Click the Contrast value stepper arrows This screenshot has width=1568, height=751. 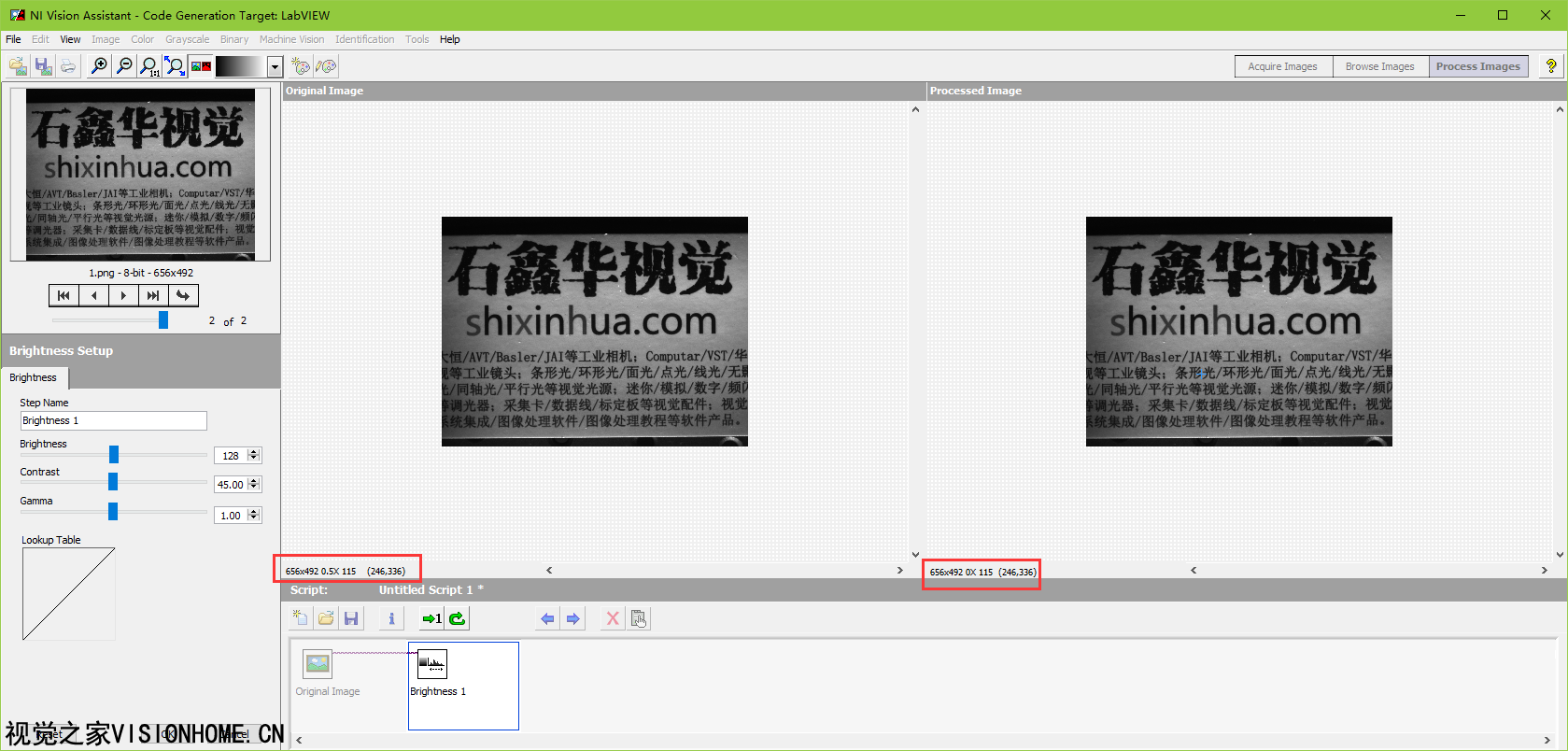(x=254, y=485)
